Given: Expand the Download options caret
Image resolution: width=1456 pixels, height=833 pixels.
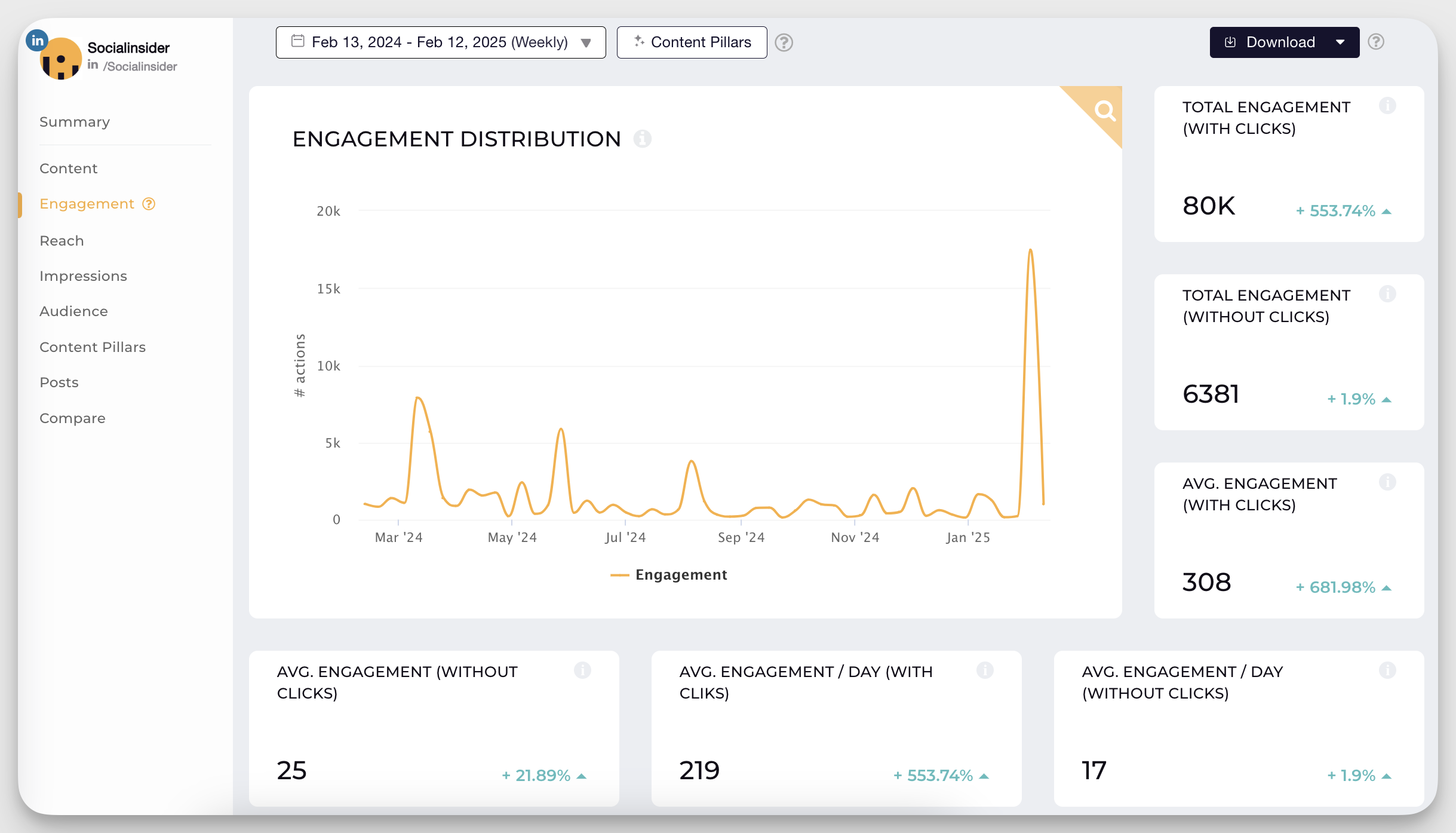Looking at the screenshot, I should pyautogui.click(x=1340, y=42).
